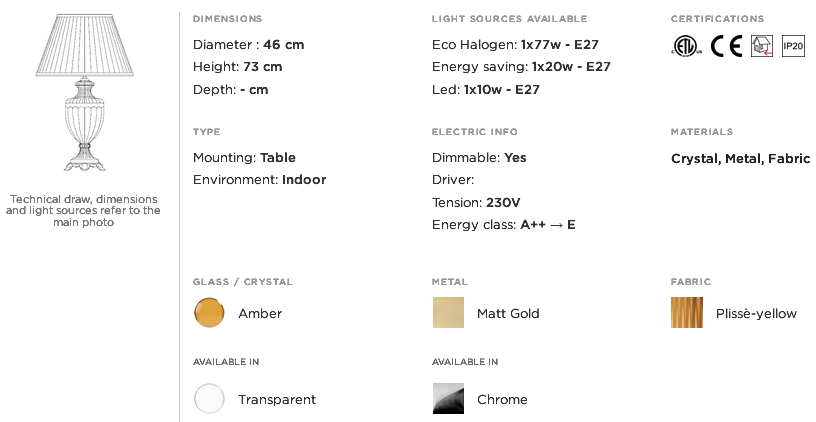The height and width of the screenshot is (422, 816).
Task: Click the Matt Gold label
Action: point(508,313)
